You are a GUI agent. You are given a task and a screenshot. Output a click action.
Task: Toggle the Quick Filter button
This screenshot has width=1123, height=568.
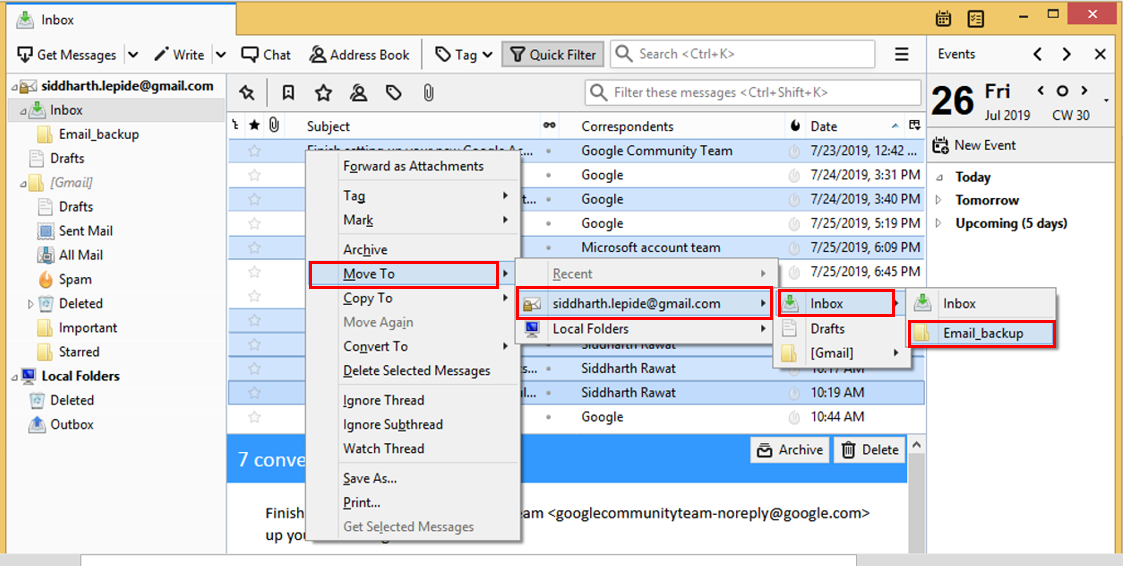click(553, 54)
